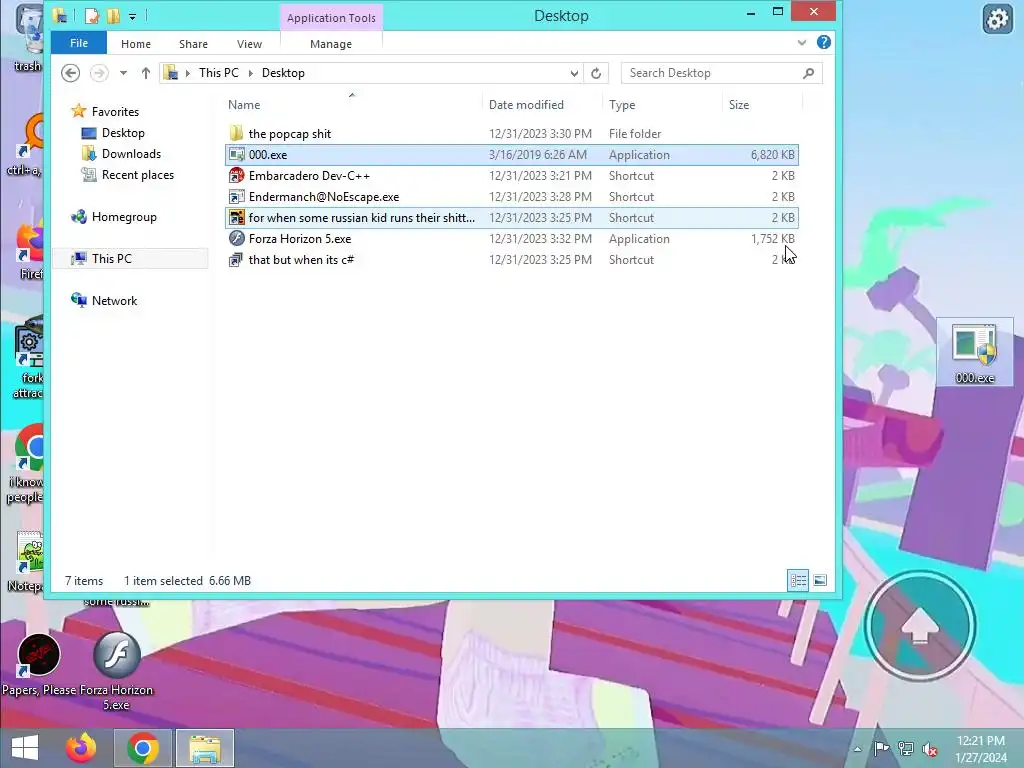Viewport: 1024px width, 768px height.
Task: Click the Properties icon in quick access toolbar
Action: click(92, 16)
